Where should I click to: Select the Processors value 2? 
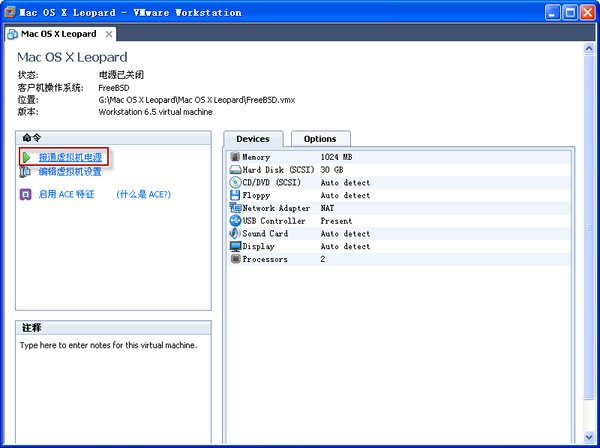(x=323, y=259)
